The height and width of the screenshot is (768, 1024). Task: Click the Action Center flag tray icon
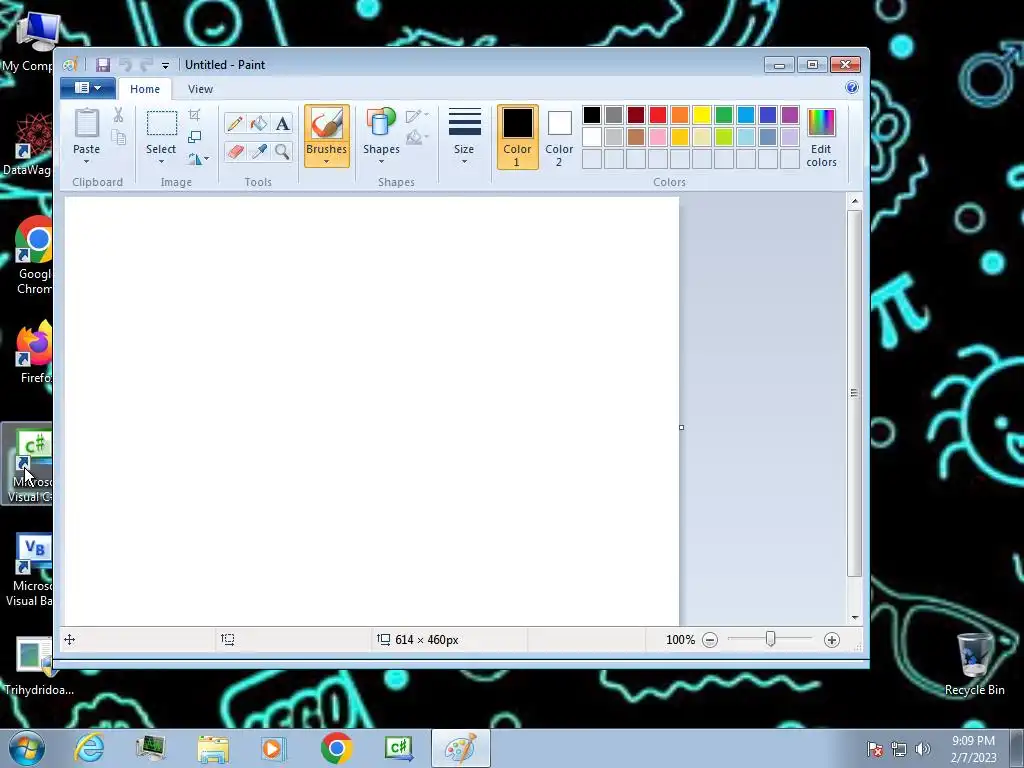[874, 749]
